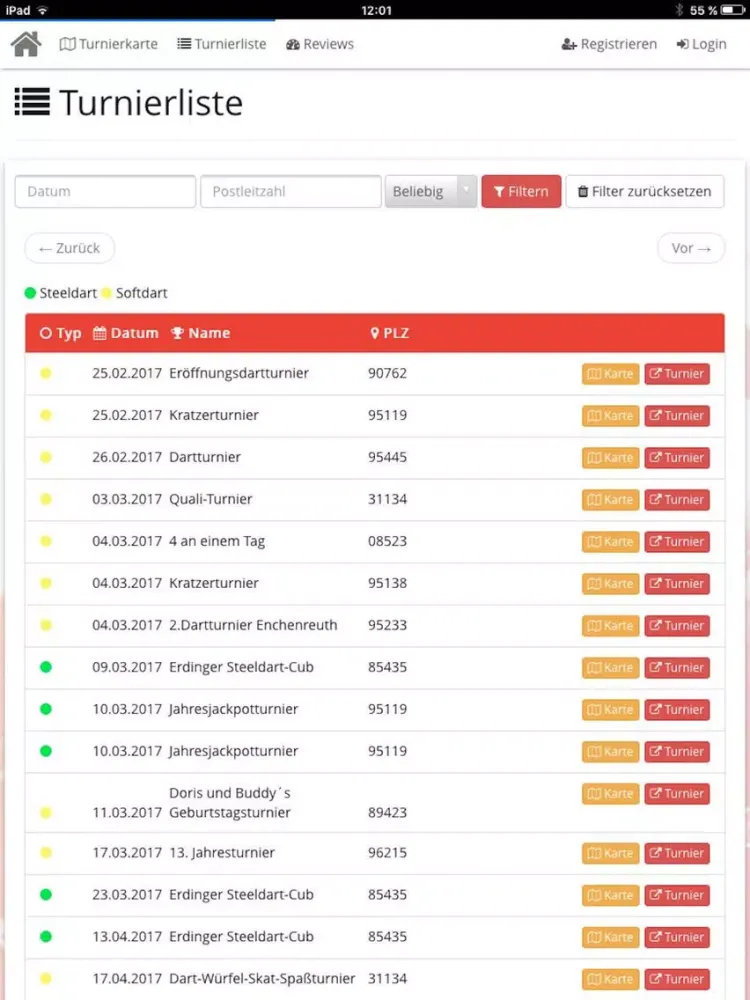
Task: Tap the Bluetooth icon in status bar
Action: click(680, 10)
